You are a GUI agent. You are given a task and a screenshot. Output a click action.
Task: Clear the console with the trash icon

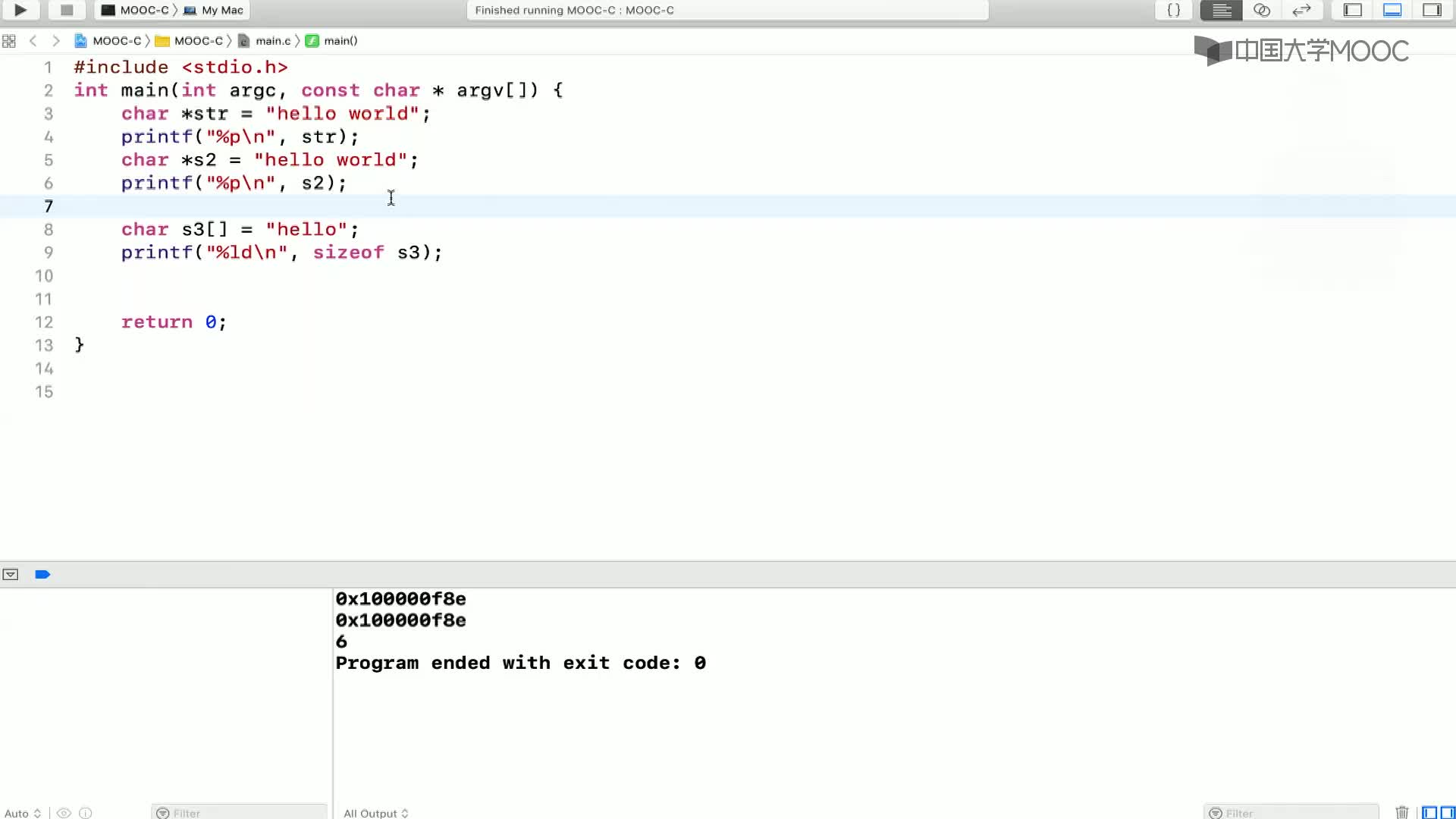pos(1402,813)
